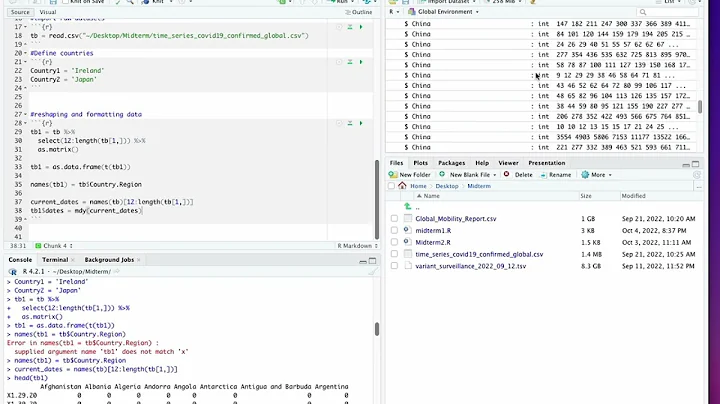Switch to the Visual editor mode
The width and height of the screenshot is (720, 404).
48,12
